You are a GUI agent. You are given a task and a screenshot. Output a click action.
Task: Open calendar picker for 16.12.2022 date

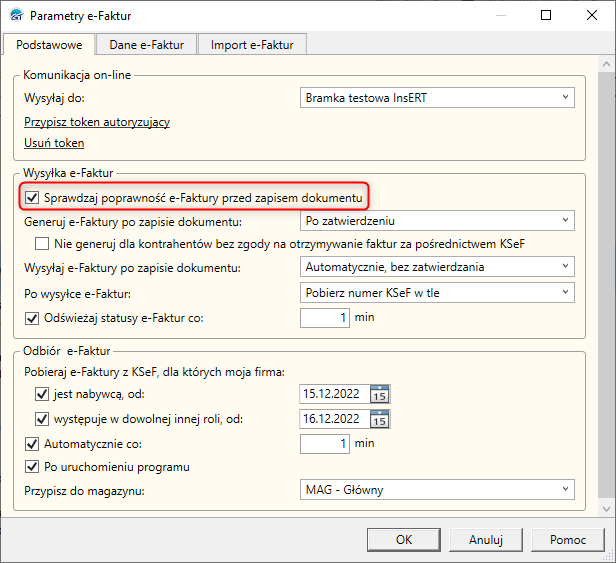tap(379, 419)
